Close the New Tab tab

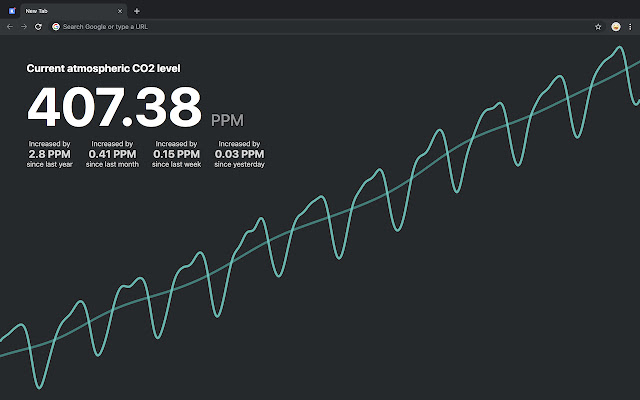coord(120,10)
